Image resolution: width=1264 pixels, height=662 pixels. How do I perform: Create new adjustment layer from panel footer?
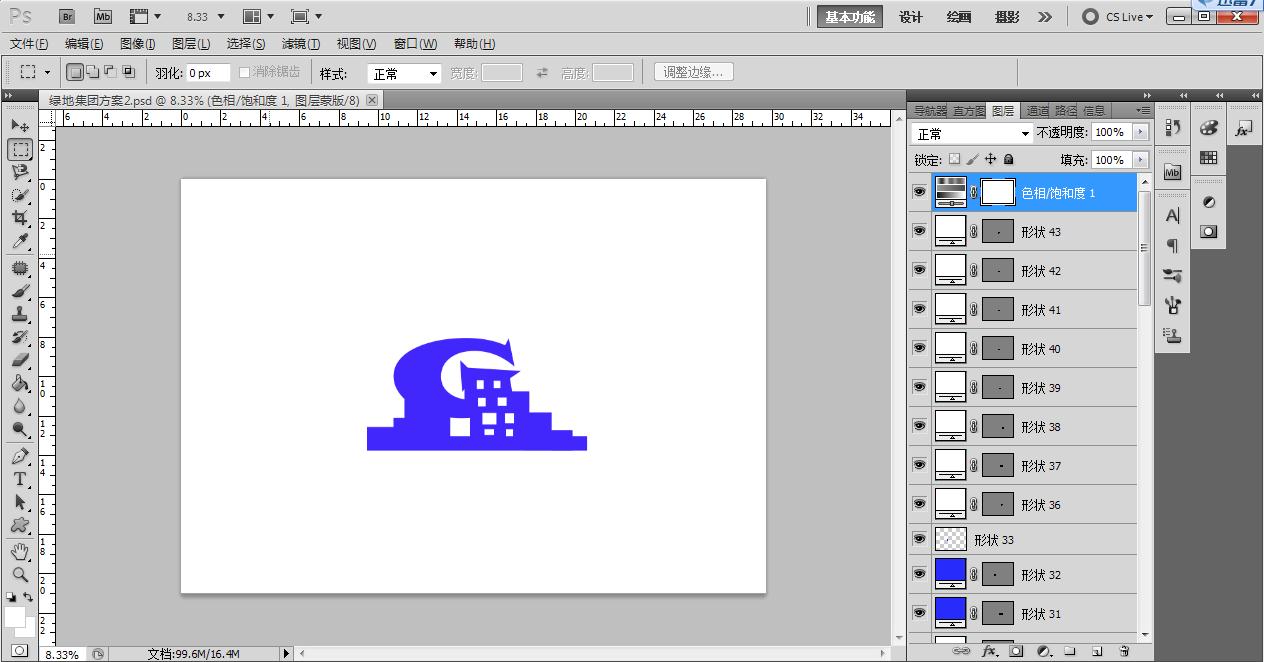point(1044,651)
